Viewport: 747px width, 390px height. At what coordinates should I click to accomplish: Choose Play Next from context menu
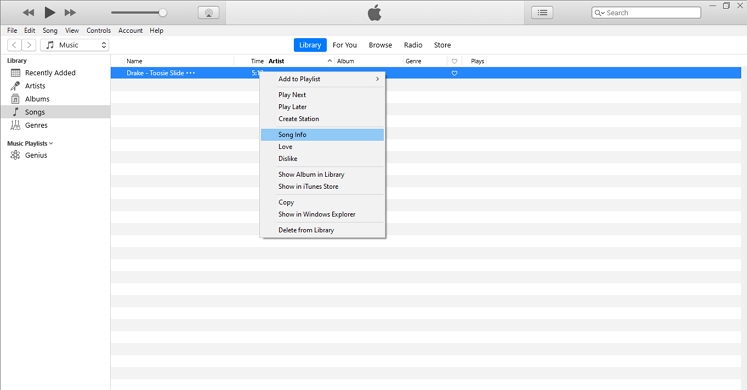coord(323,95)
